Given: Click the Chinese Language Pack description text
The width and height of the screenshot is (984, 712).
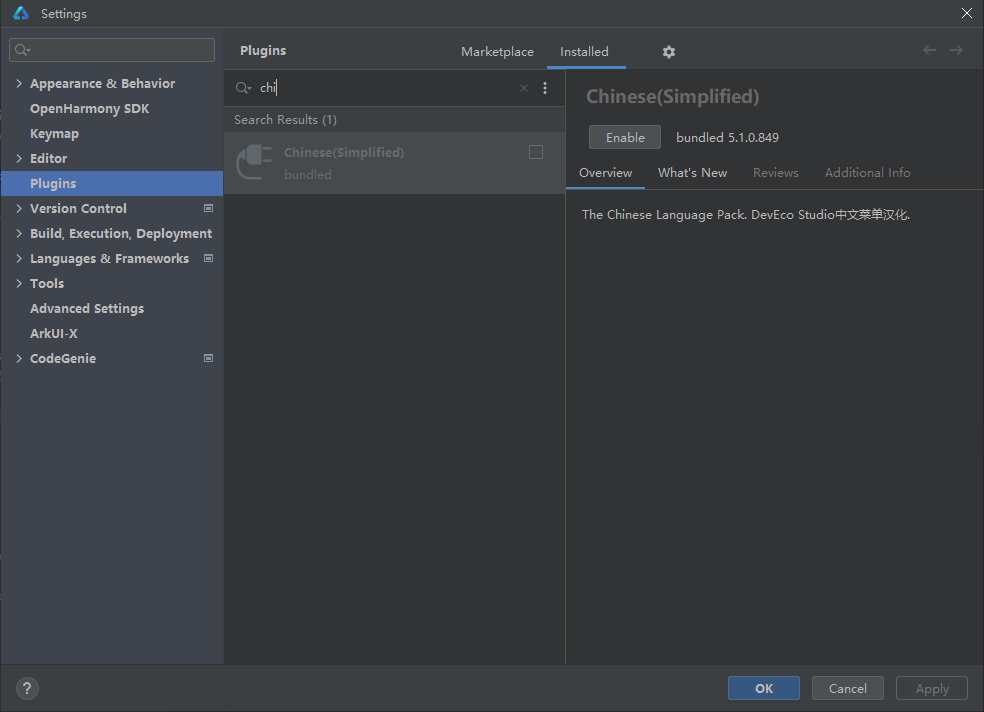Looking at the screenshot, I should 746,215.
